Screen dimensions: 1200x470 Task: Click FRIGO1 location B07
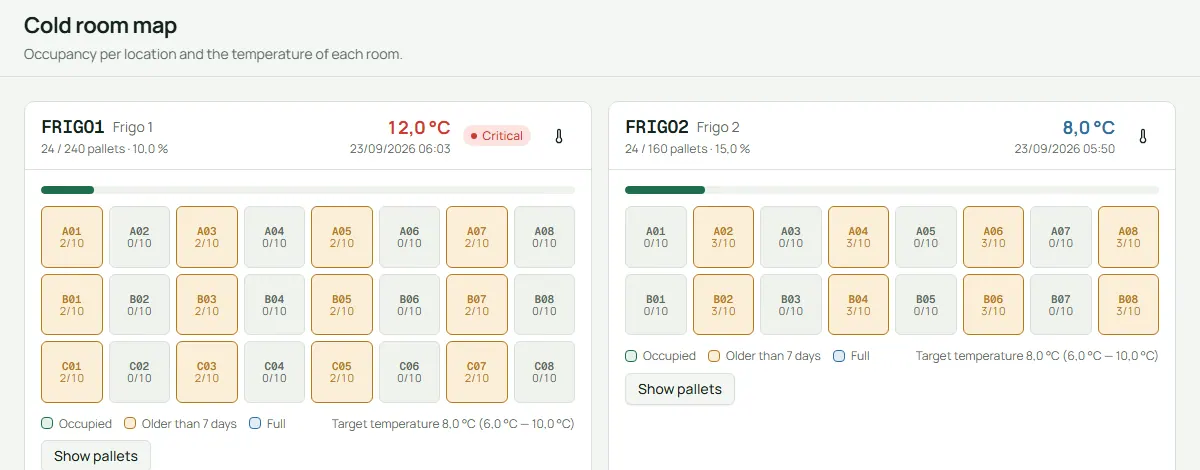(477, 304)
